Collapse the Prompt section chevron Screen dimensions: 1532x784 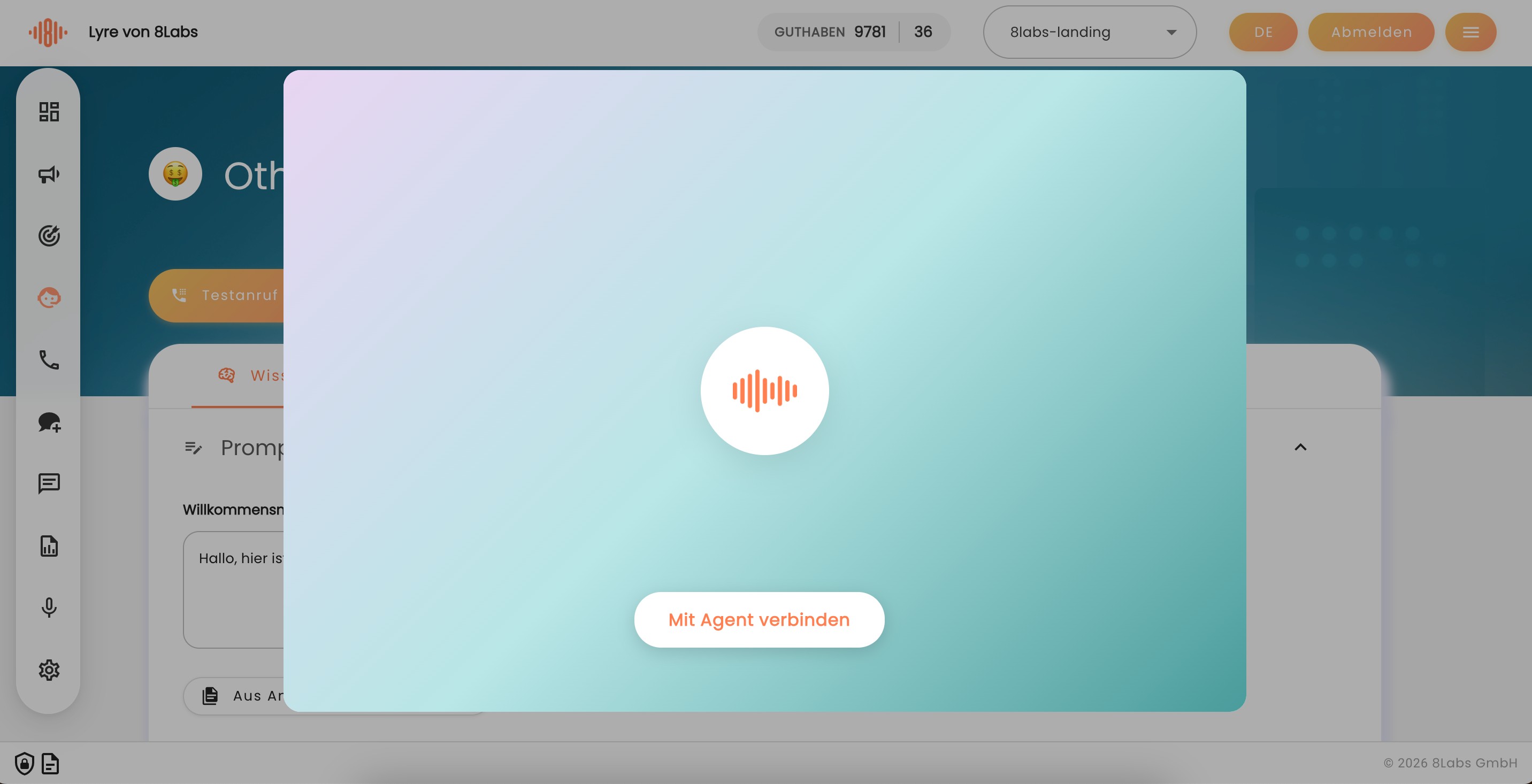click(x=1301, y=447)
